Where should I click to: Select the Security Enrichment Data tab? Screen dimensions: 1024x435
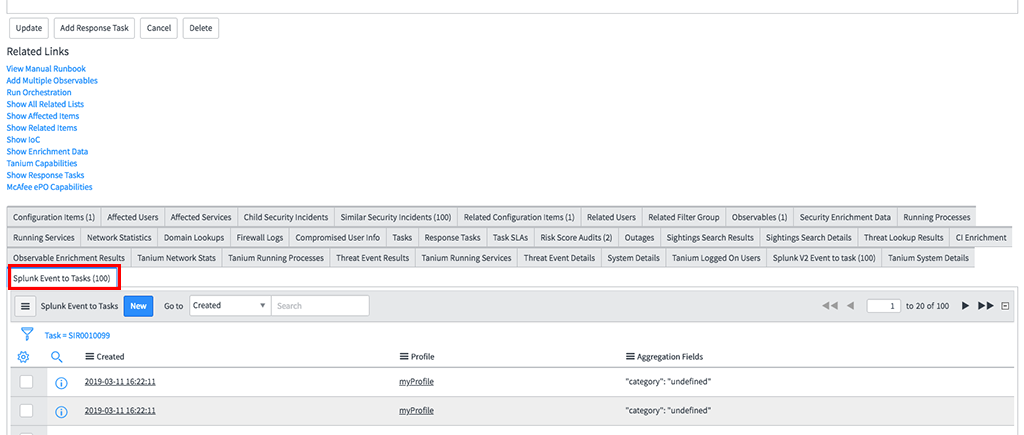click(845, 217)
